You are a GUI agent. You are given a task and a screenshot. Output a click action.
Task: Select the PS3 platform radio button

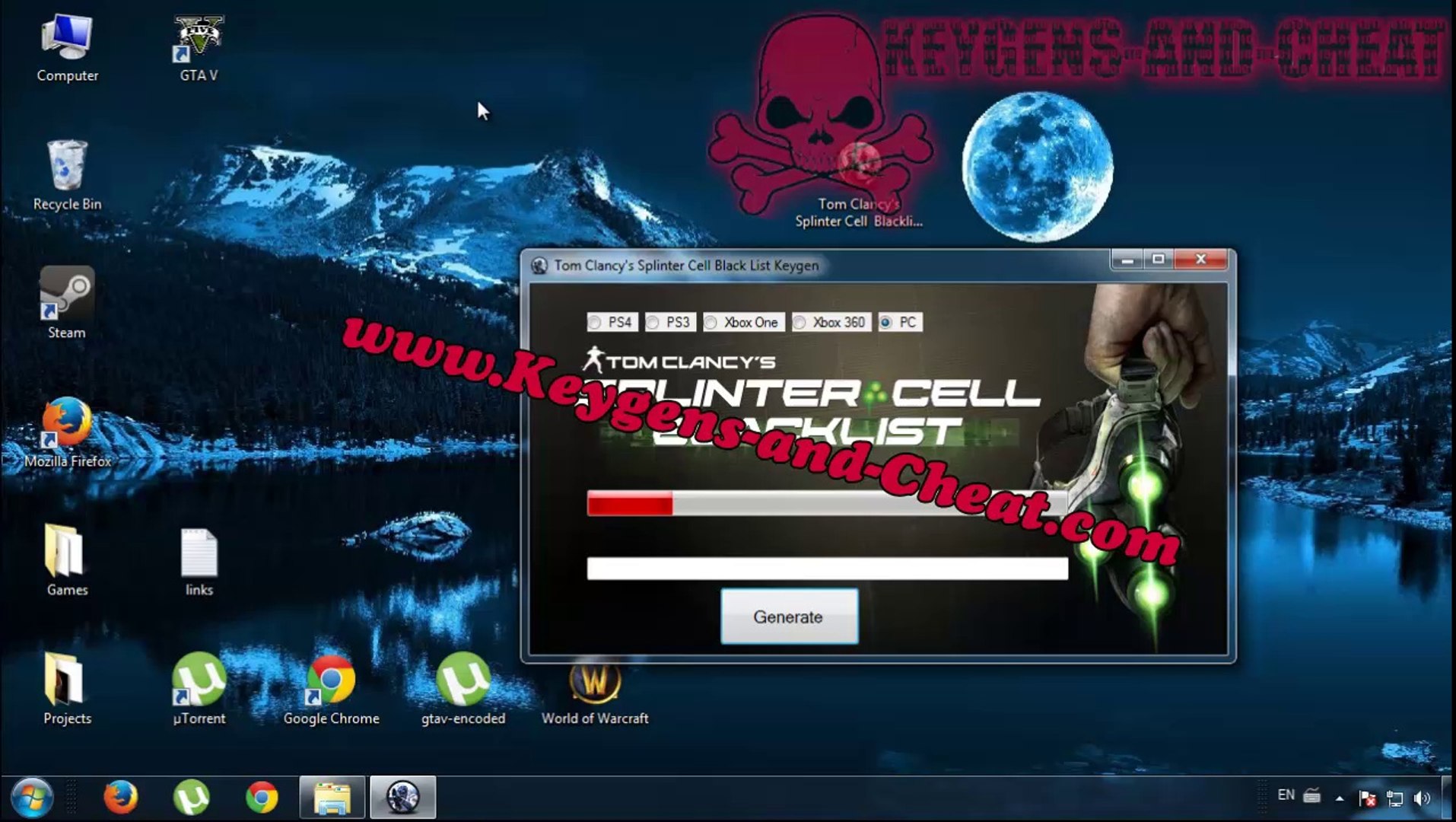coord(669,322)
